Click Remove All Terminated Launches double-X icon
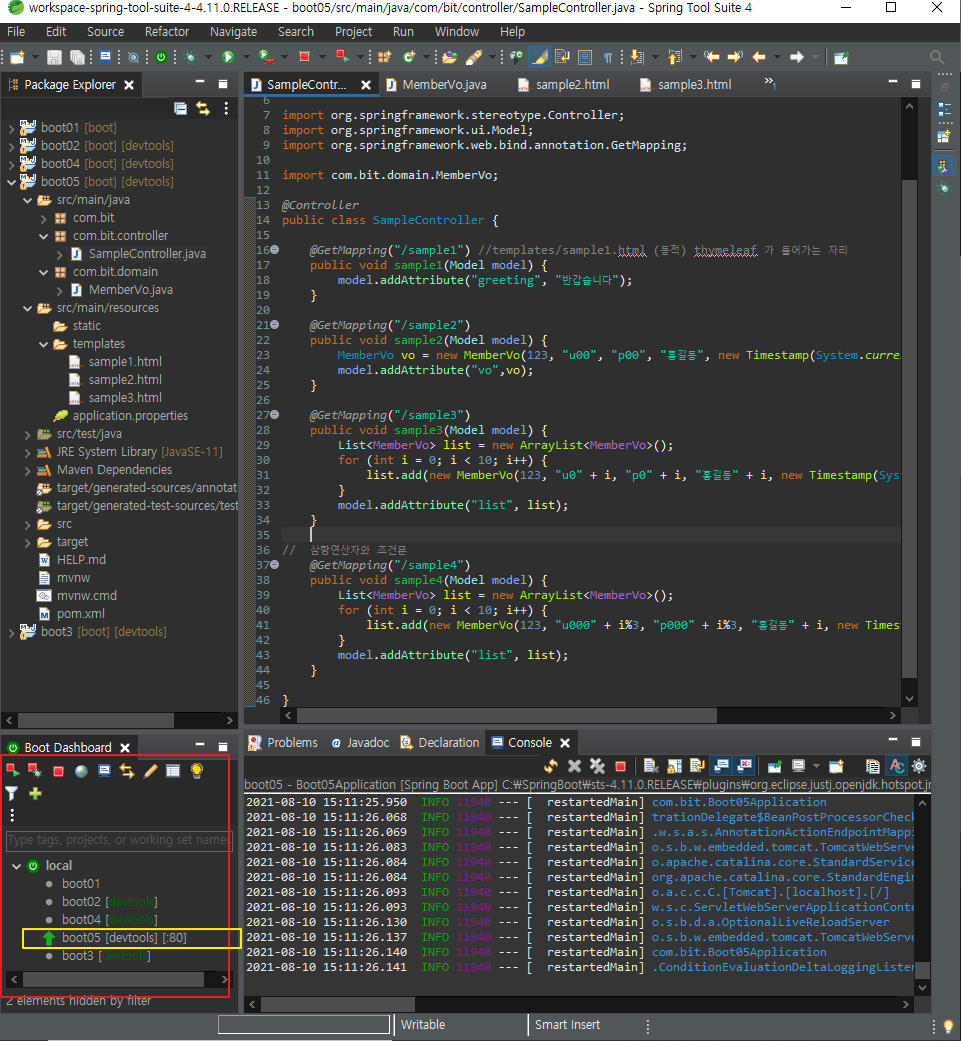Screen dimensions: 961x1041 tap(597, 766)
